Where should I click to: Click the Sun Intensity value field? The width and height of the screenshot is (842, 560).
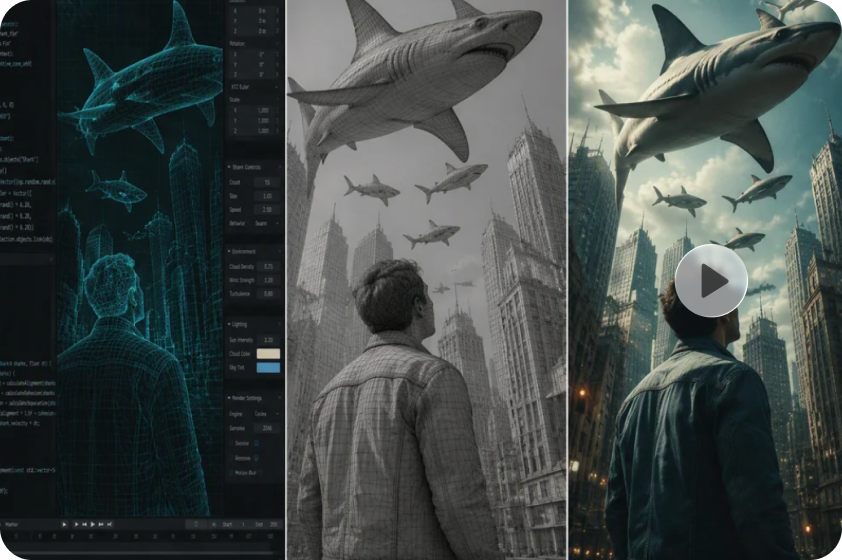click(268, 340)
